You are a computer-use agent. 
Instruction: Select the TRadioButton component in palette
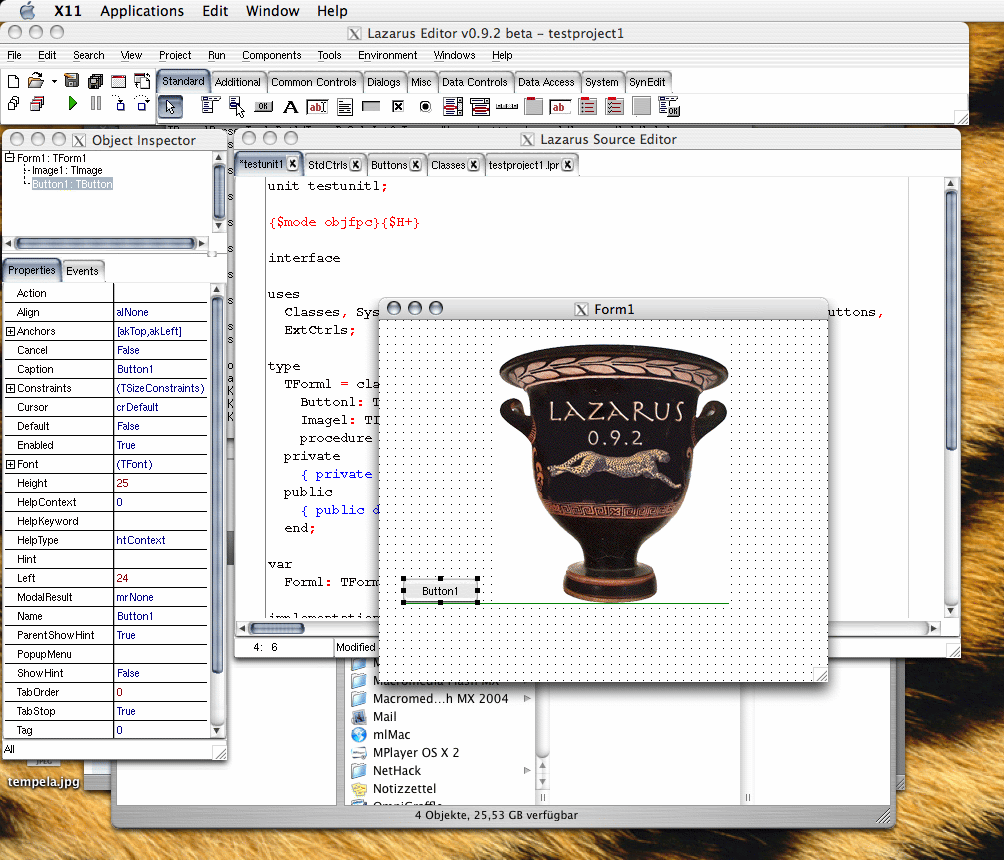tap(425, 106)
